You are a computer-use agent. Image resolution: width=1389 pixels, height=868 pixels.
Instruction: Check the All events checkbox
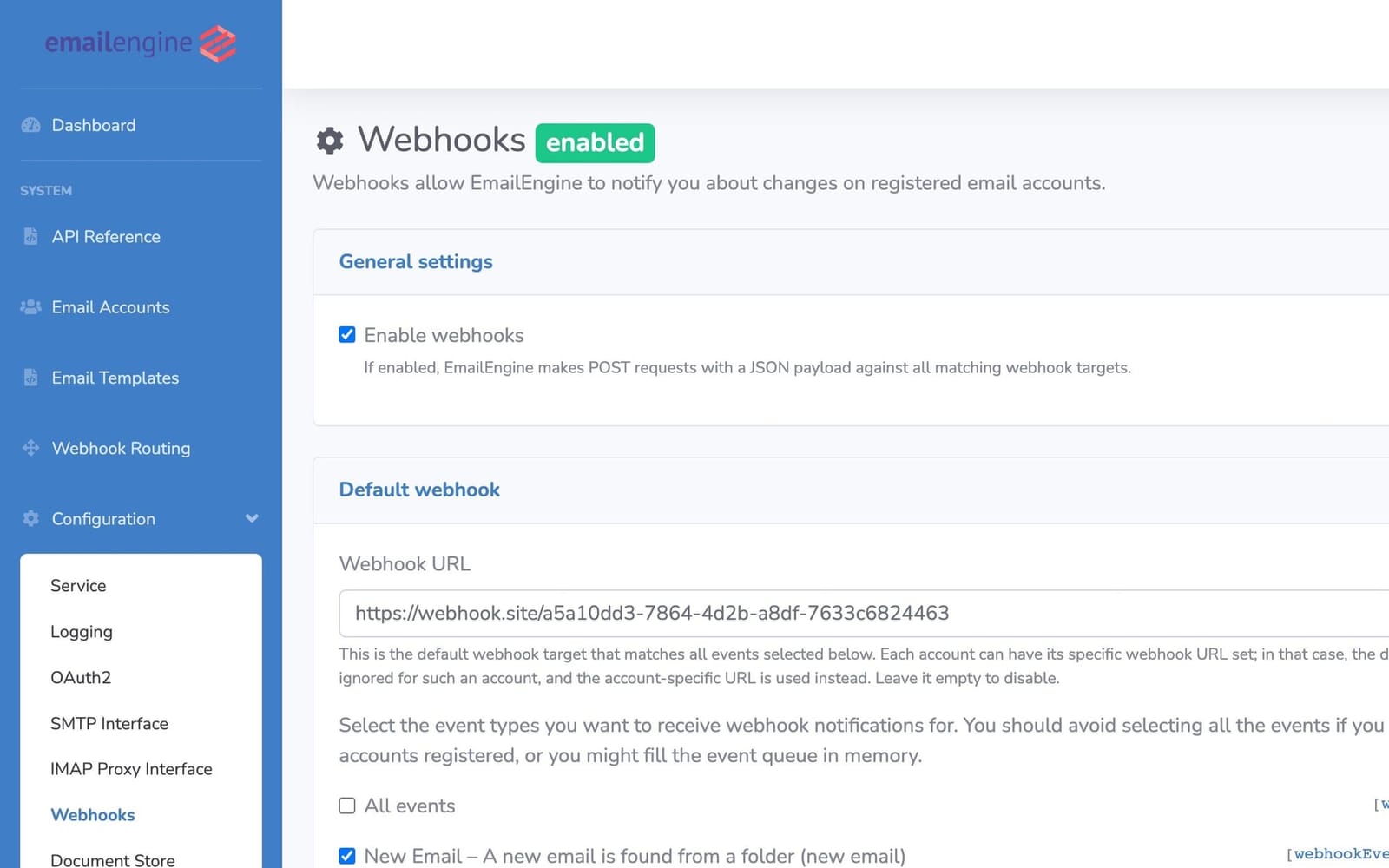click(x=347, y=806)
